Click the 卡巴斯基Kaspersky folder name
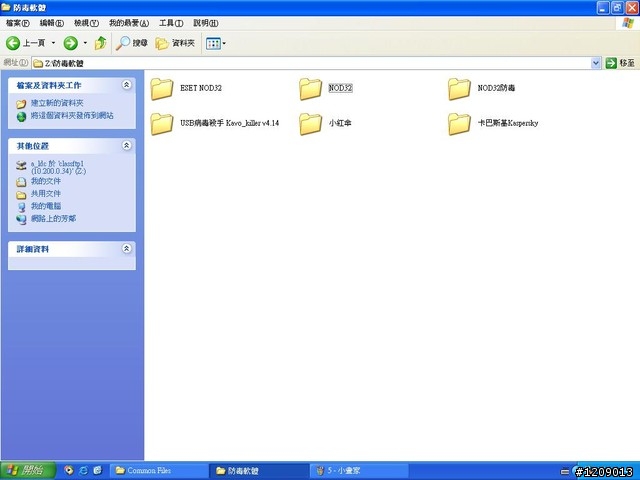This screenshot has height=480, width=640. [x=508, y=123]
